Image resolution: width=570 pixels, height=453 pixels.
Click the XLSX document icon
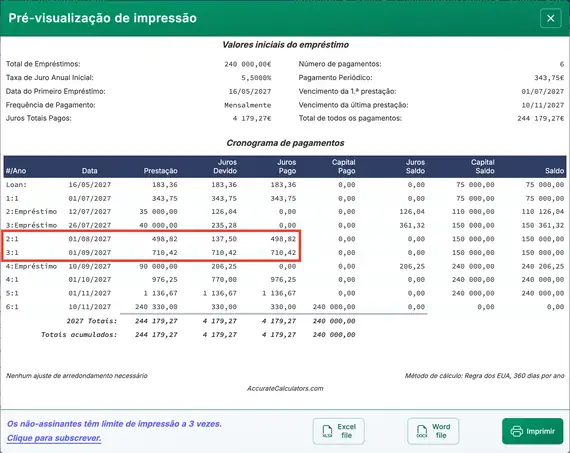[327, 432]
